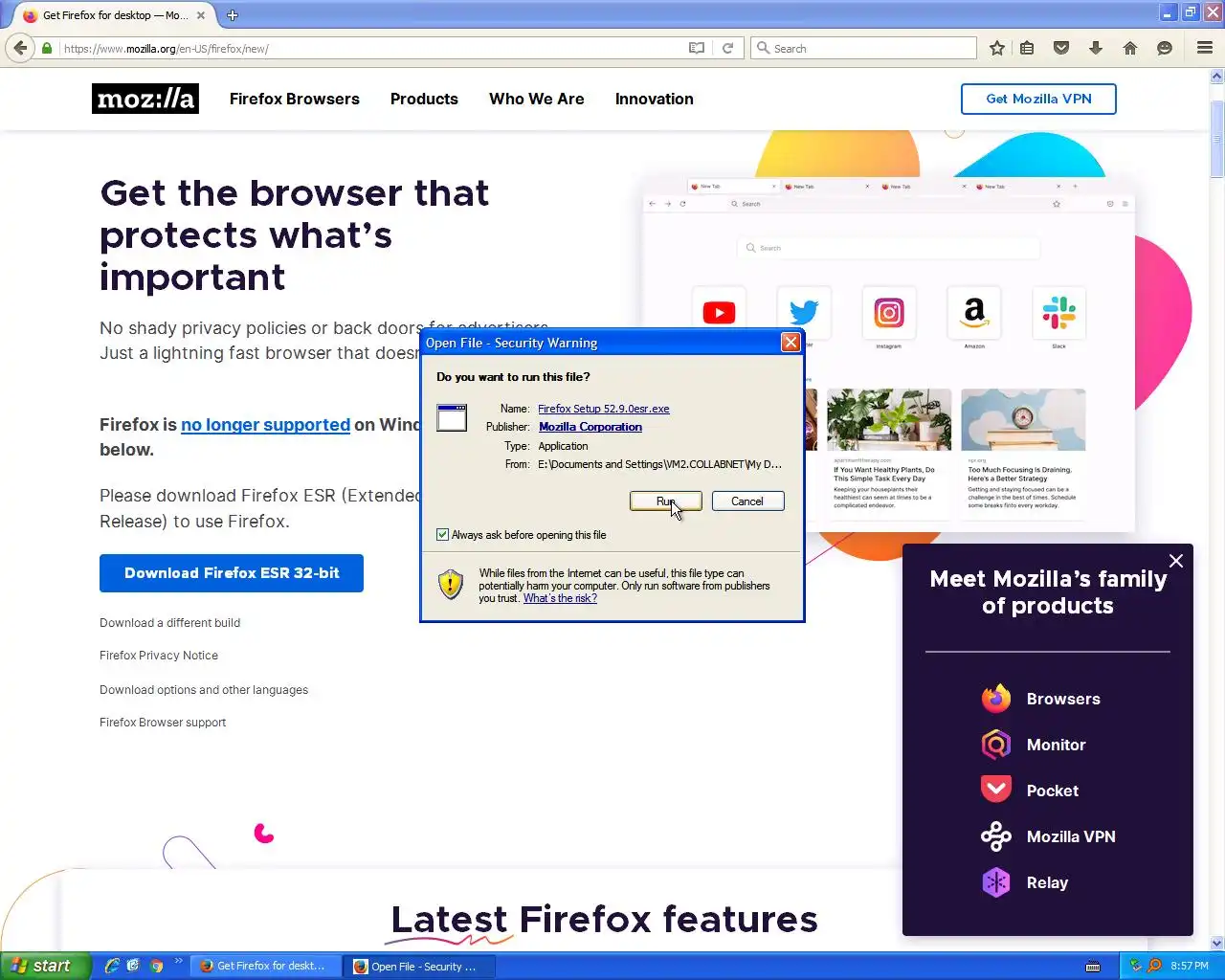Open Download options and other languages
The height and width of the screenshot is (980, 1225).
coord(204,690)
